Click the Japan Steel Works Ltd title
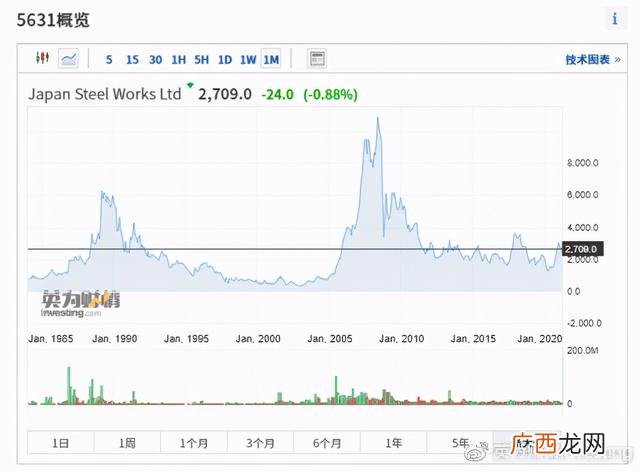The height and width of the screenshot is (472, 640). [104, 94]
